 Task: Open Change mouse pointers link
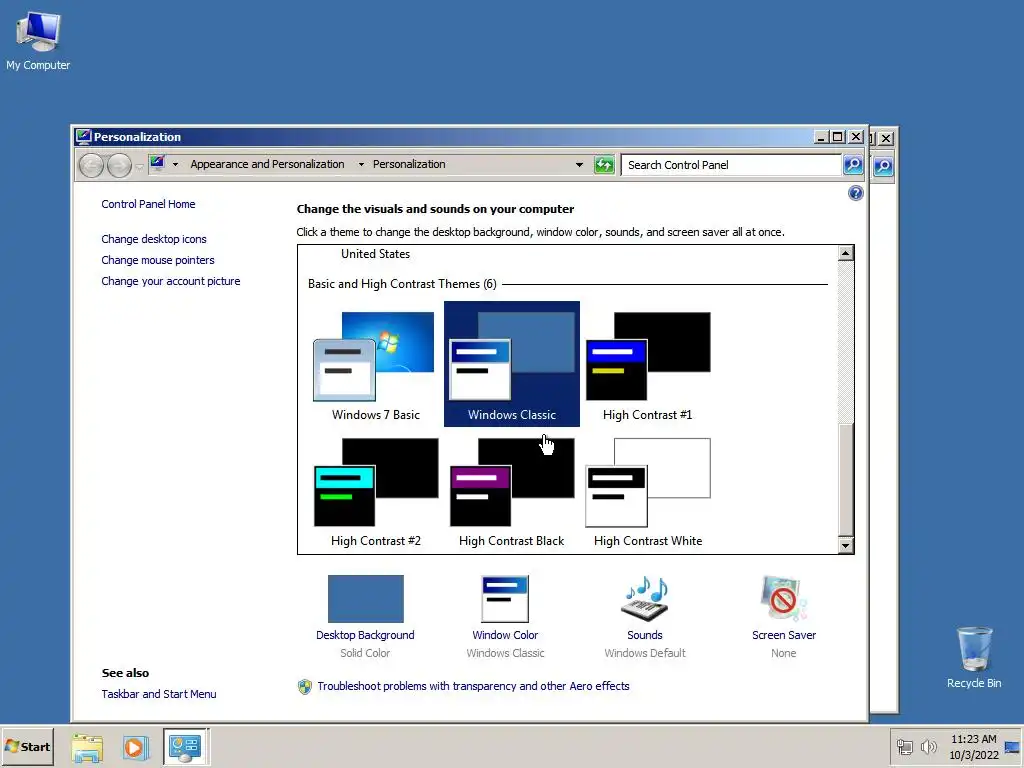tap(157, 260)
